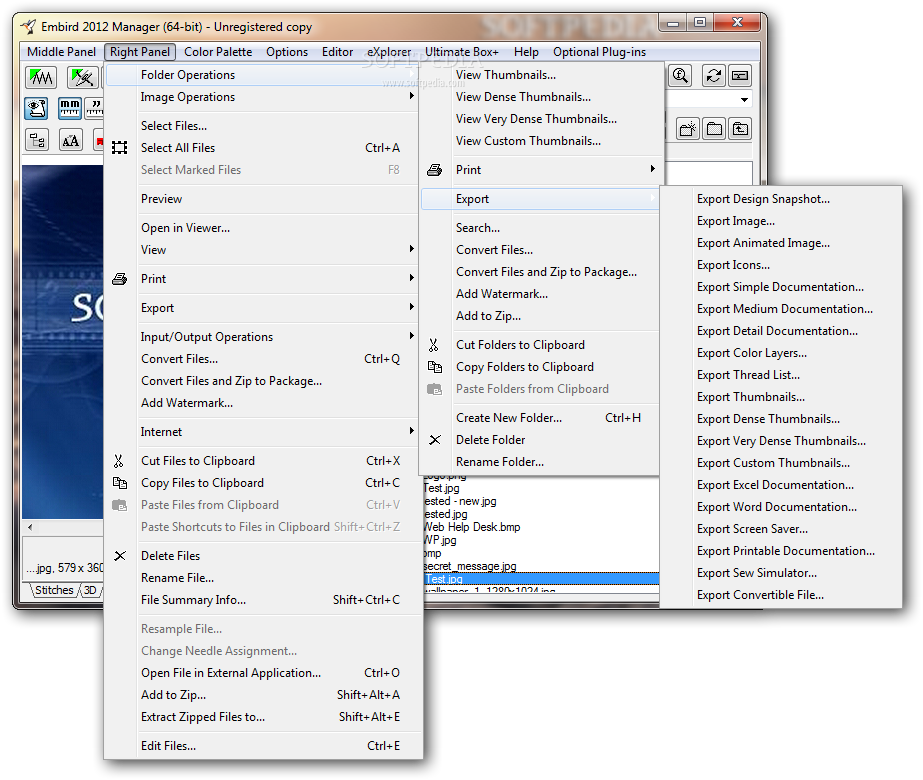Toggle the inch ruler units button

coord(95,108)
